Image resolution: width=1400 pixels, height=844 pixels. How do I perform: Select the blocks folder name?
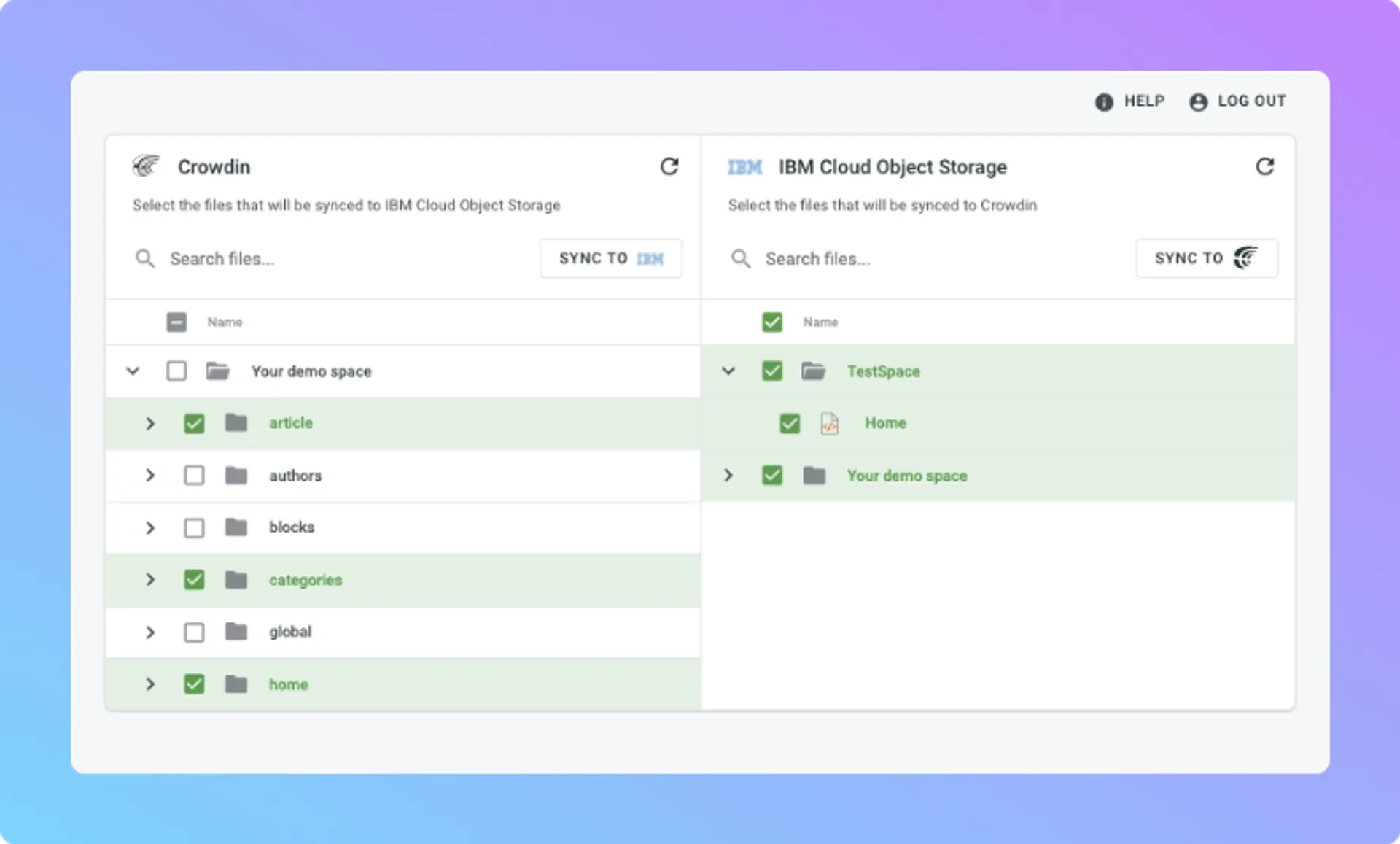(292, 527)
